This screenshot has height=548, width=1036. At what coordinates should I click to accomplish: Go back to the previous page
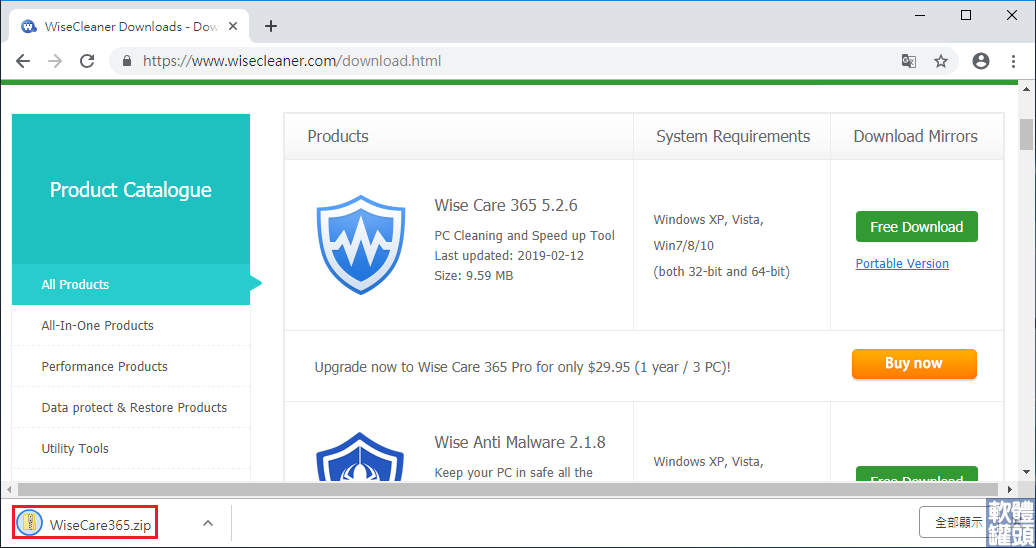pyautogui.click(x=23, y=61)
